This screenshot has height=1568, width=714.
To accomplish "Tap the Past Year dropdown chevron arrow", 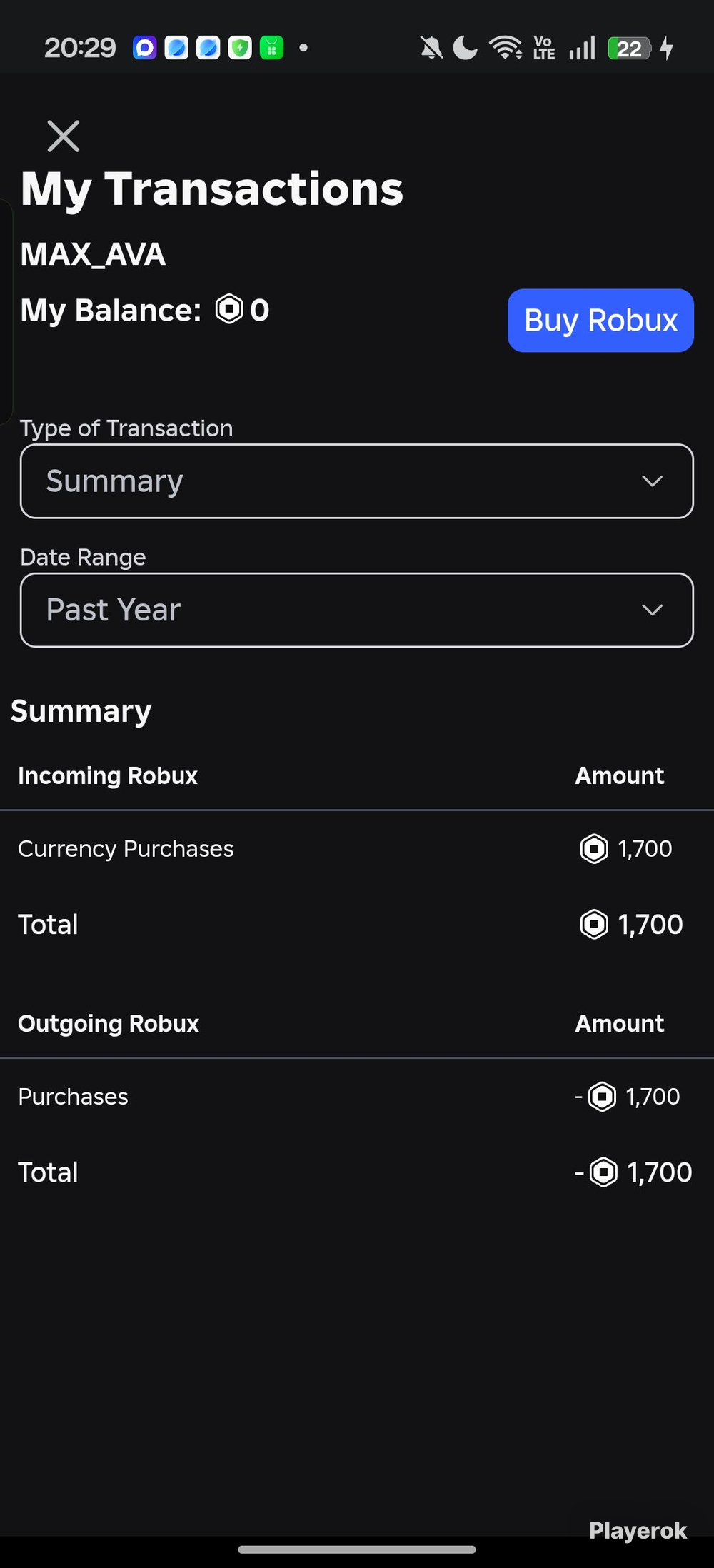I will 653,610.
